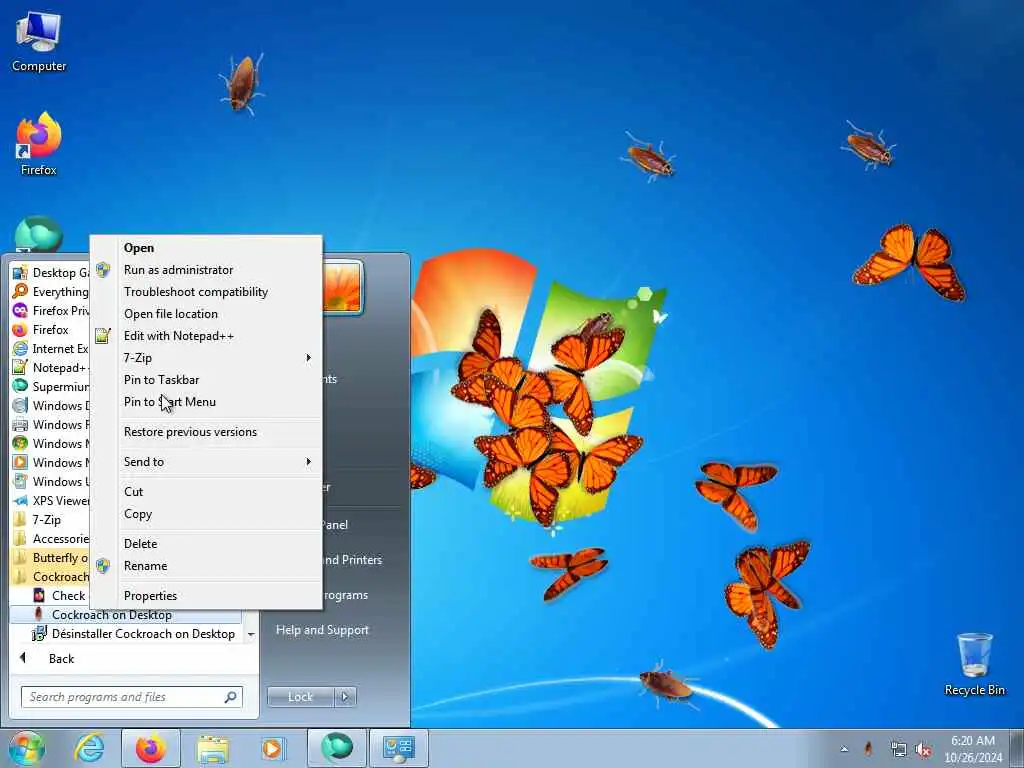This screenshot has width=1024, height=768.
Task: Click the Check entry under Cockroach folder
Action: 59,596
